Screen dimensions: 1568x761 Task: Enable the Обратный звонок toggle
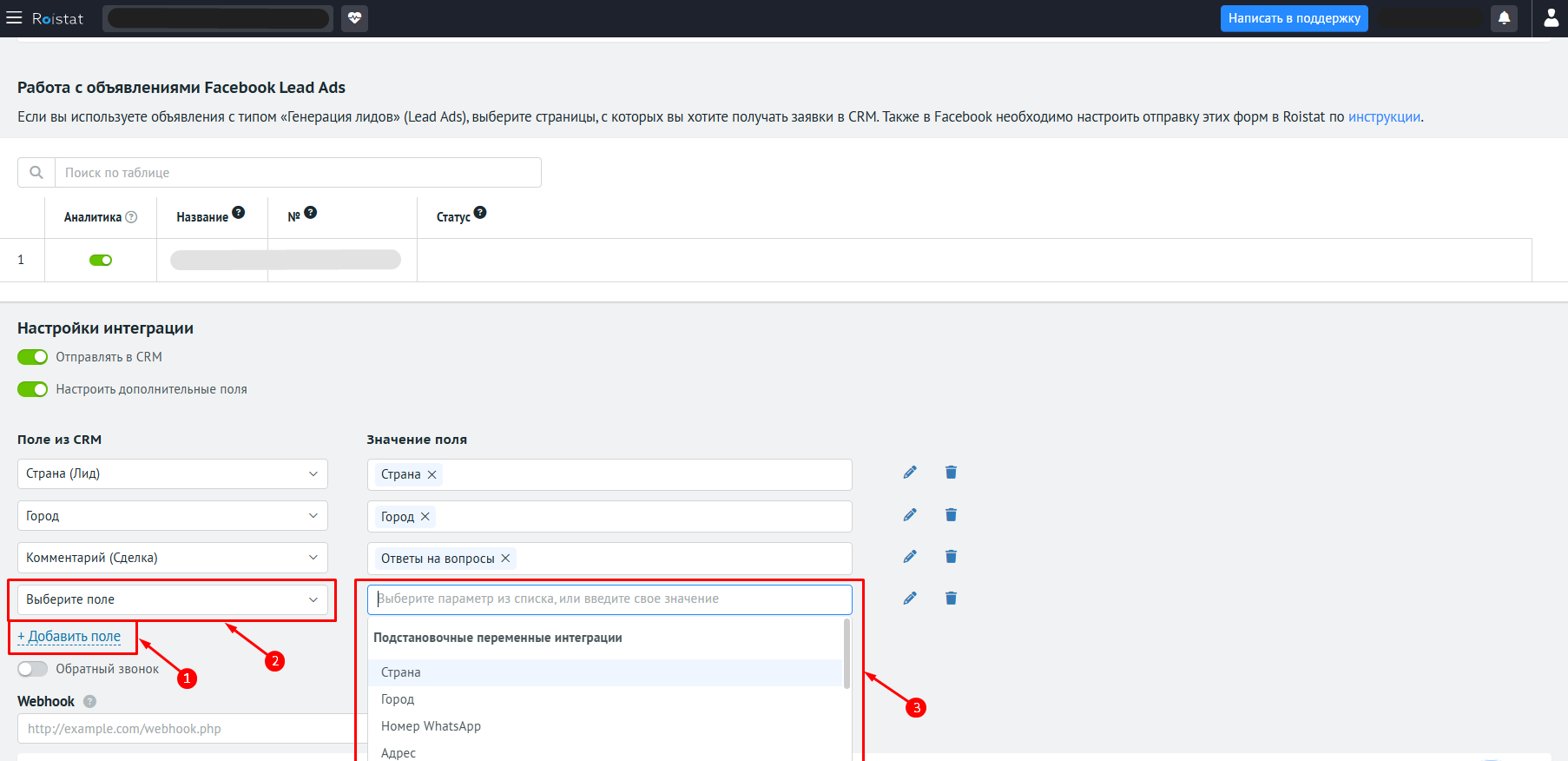(33, 669)
